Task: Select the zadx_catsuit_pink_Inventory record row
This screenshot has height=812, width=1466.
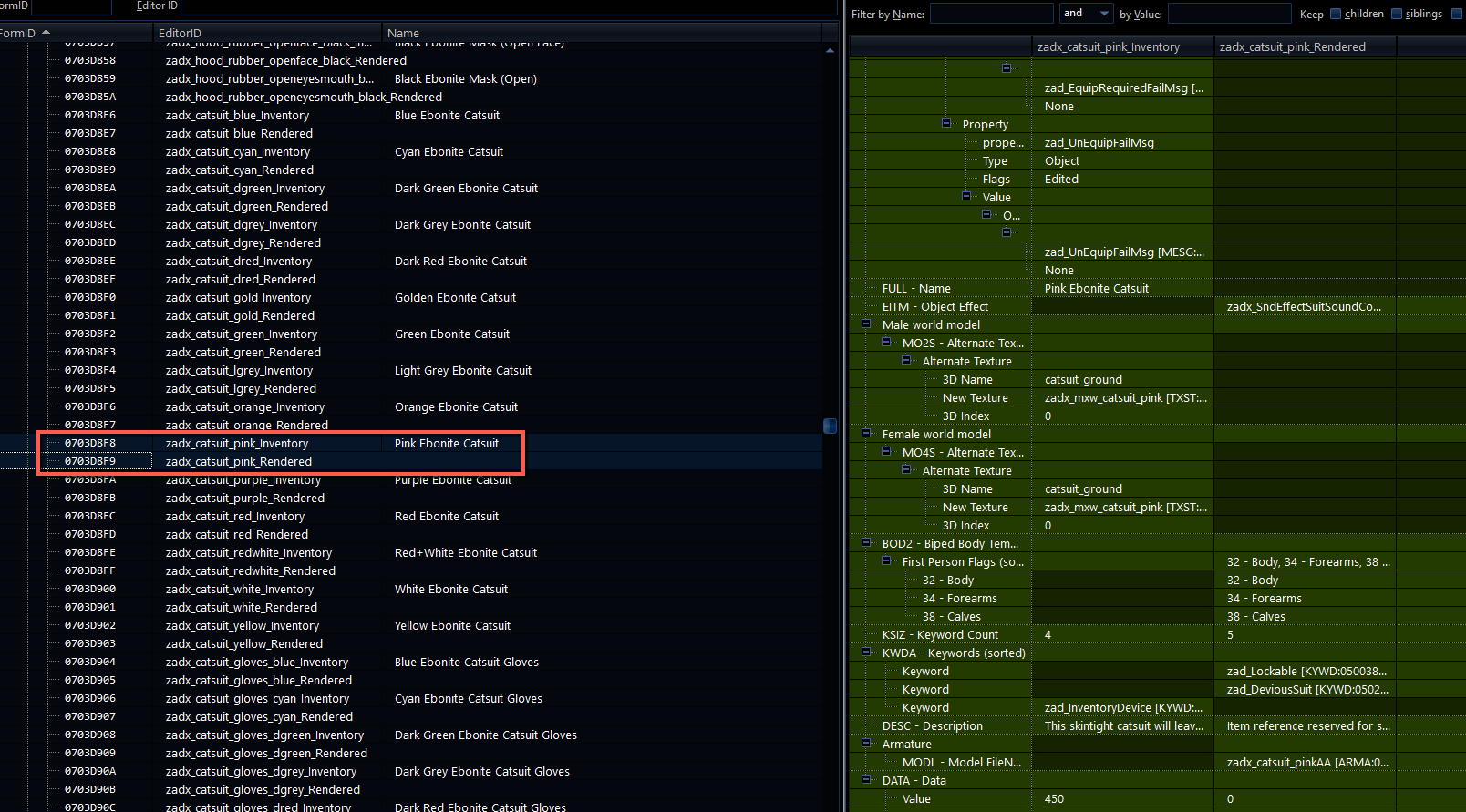Action: tap(410, 443)
